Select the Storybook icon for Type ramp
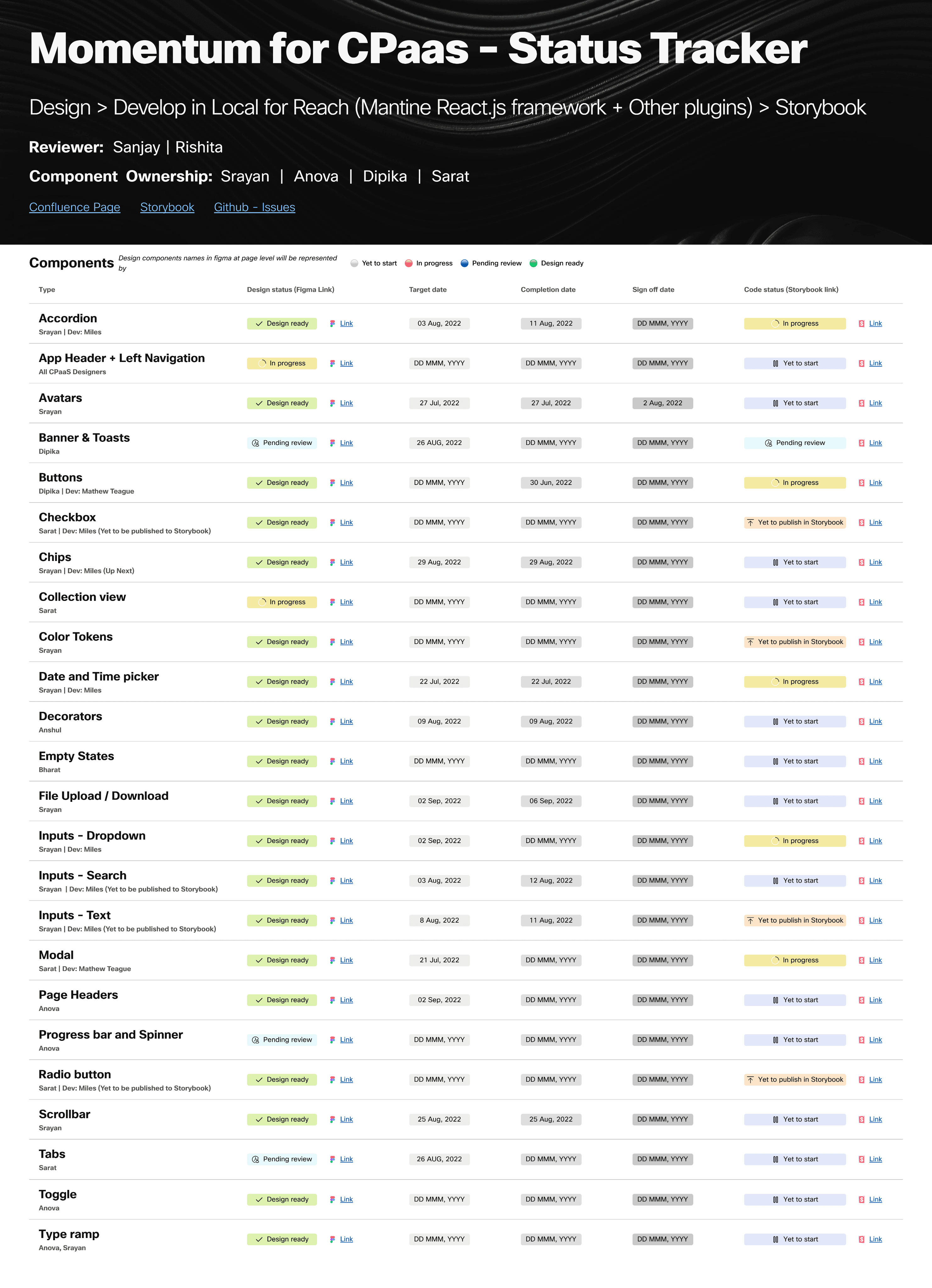The image size is (932, 1288). [x=862, y=1239]
